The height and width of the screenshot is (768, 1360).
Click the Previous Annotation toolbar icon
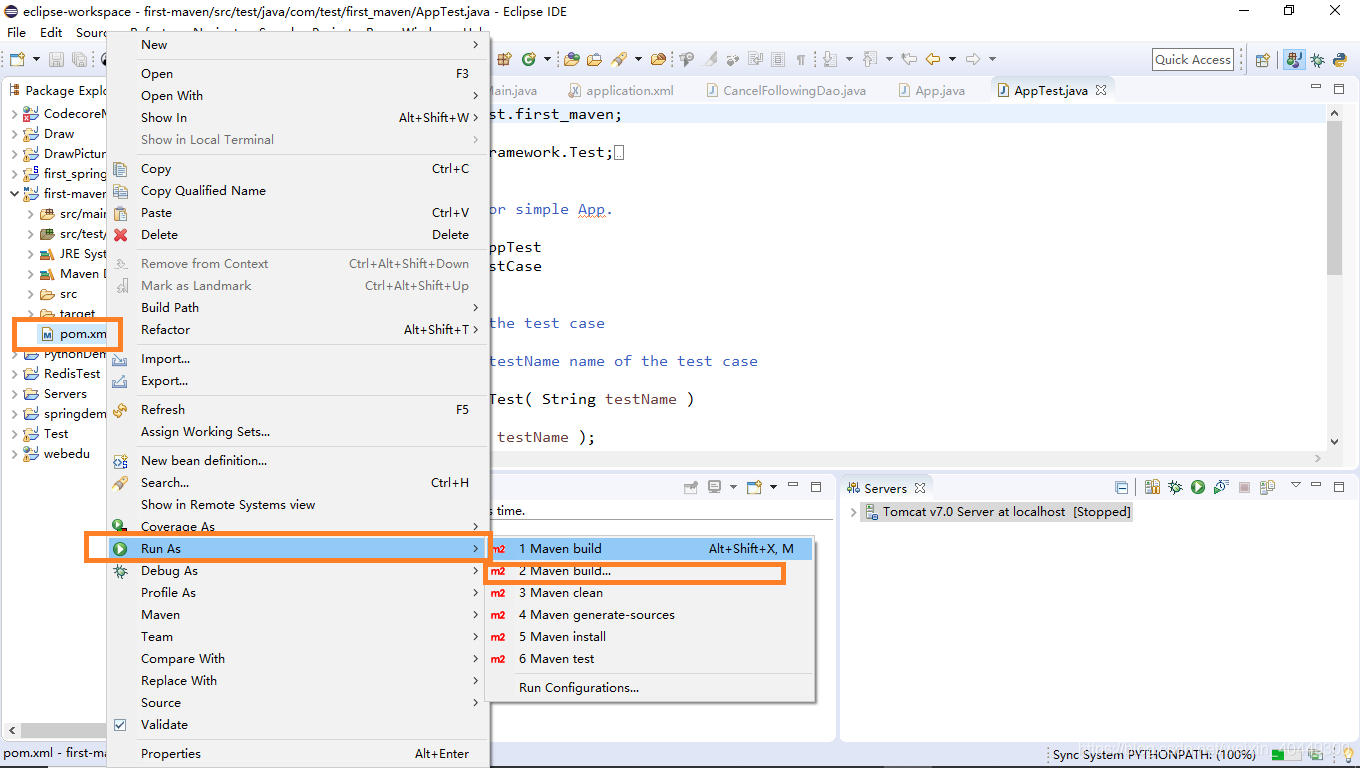(x=869, y=59)
